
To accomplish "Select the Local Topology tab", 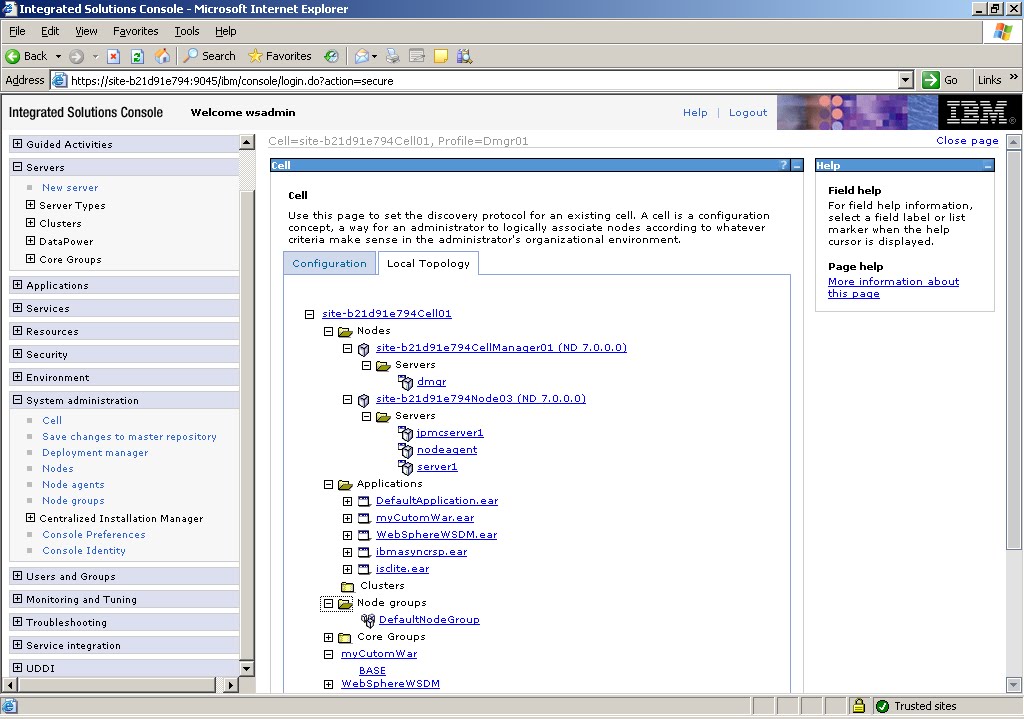I will [x=428, y=263].
